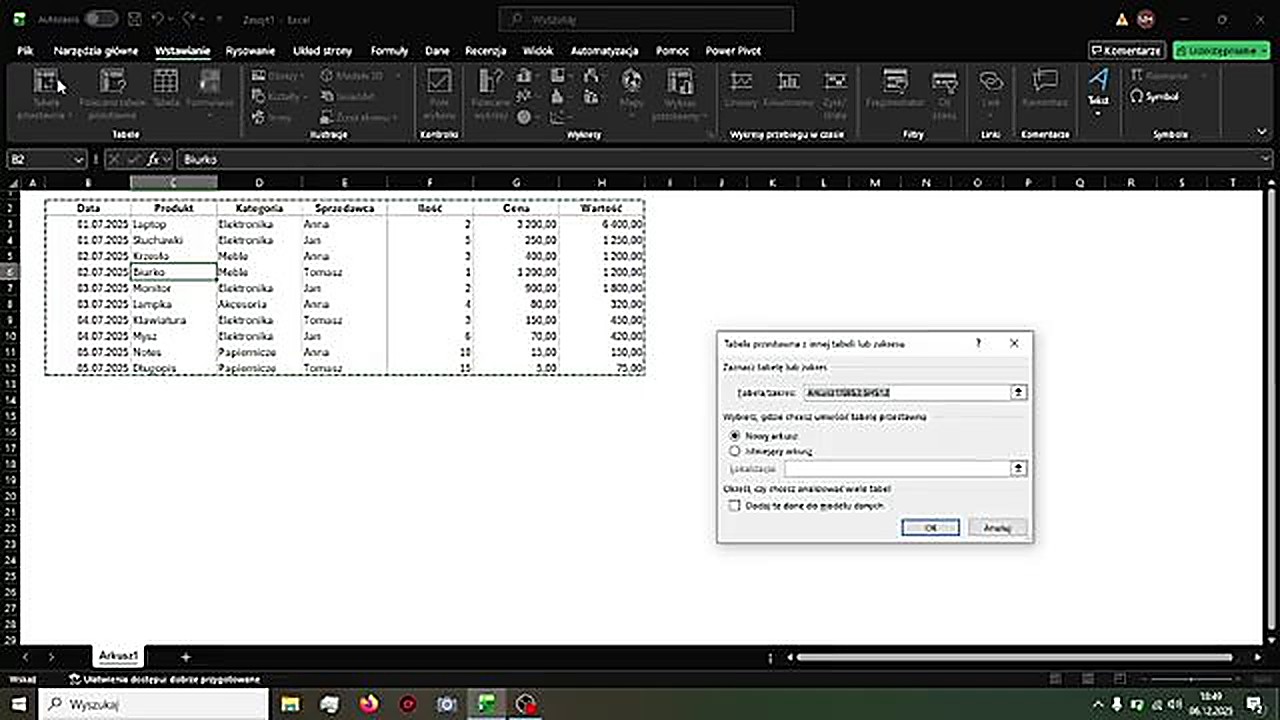Click the Fragmentator slicer icon
This screenshot has width=1280, height=720.
click(895, 82)
